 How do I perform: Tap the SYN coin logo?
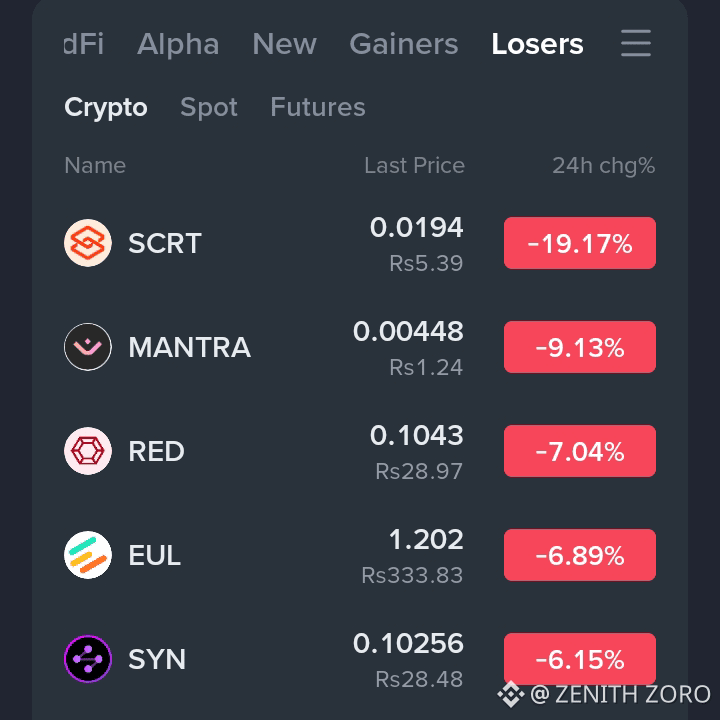[88, 659]
